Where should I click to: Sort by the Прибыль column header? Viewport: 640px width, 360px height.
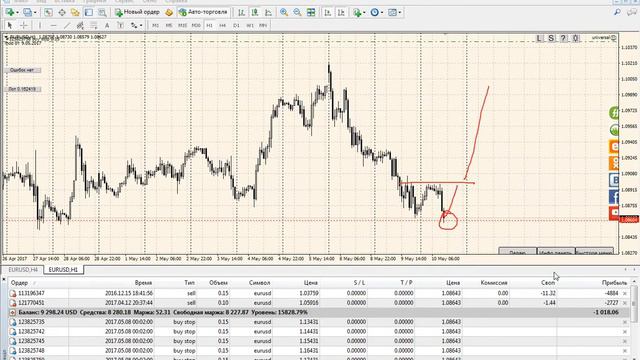pos(614,282)
